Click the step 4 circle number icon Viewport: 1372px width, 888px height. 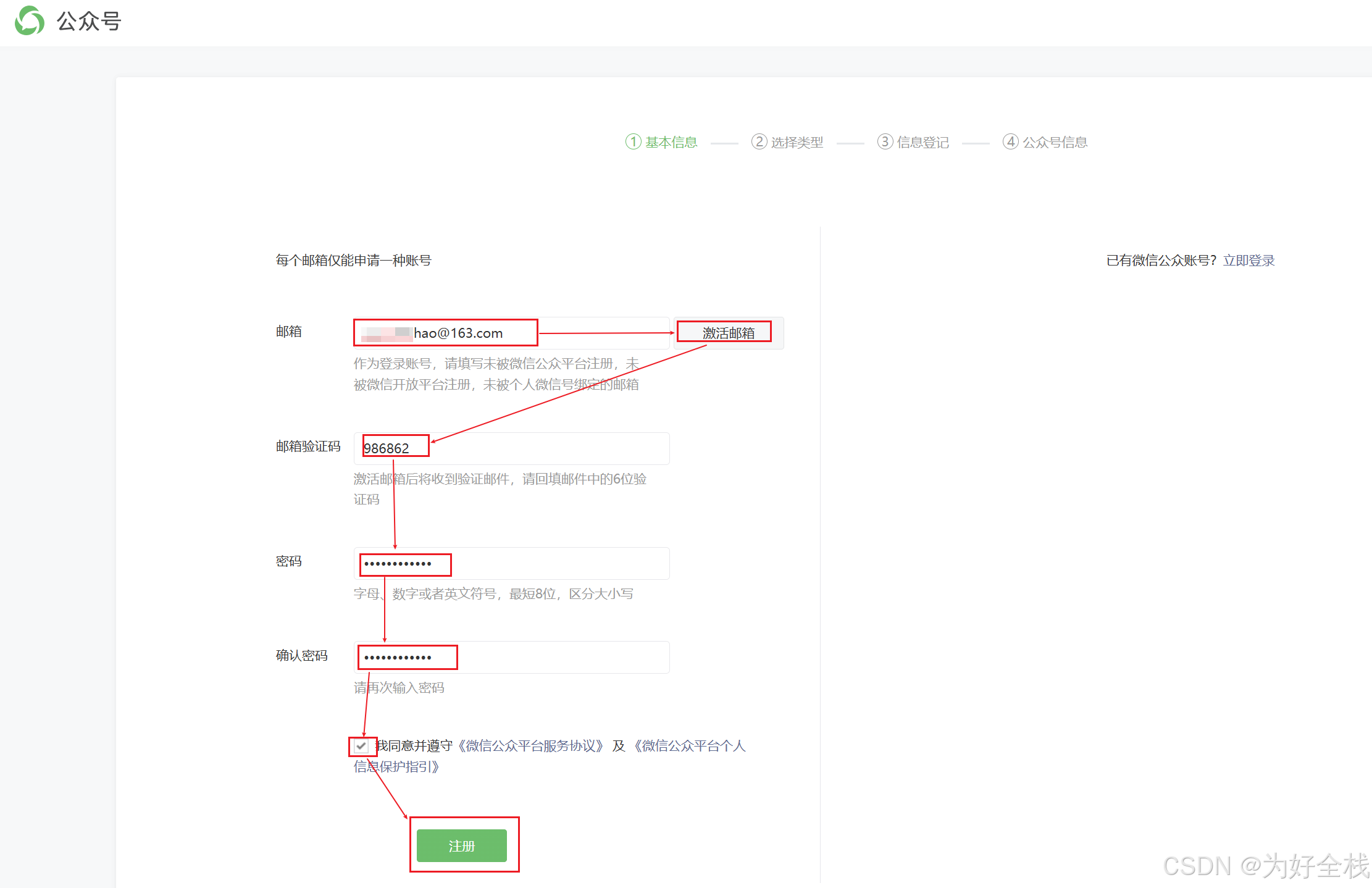[x=1010, y=142]
